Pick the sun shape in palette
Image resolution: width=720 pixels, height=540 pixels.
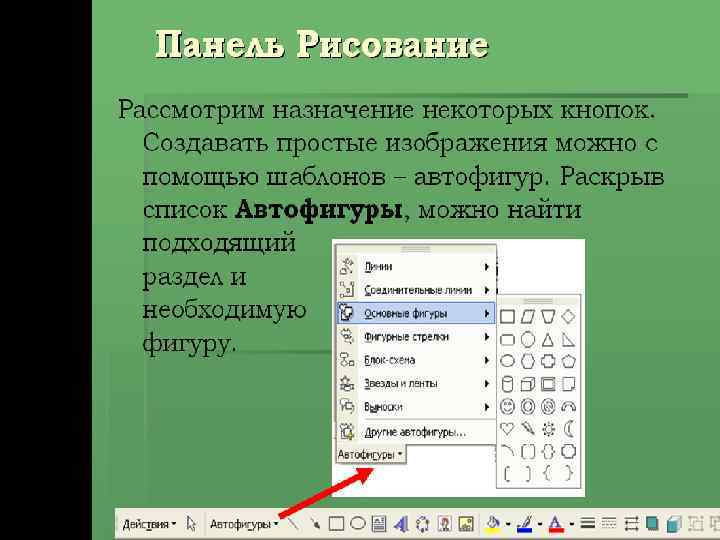tap(548, 429)
